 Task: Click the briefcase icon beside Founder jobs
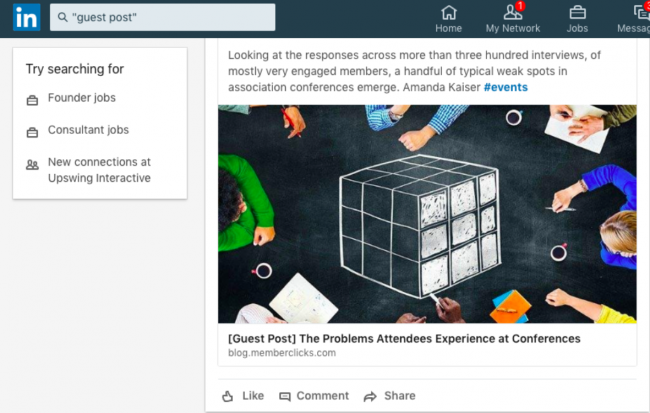click(32, 100)
